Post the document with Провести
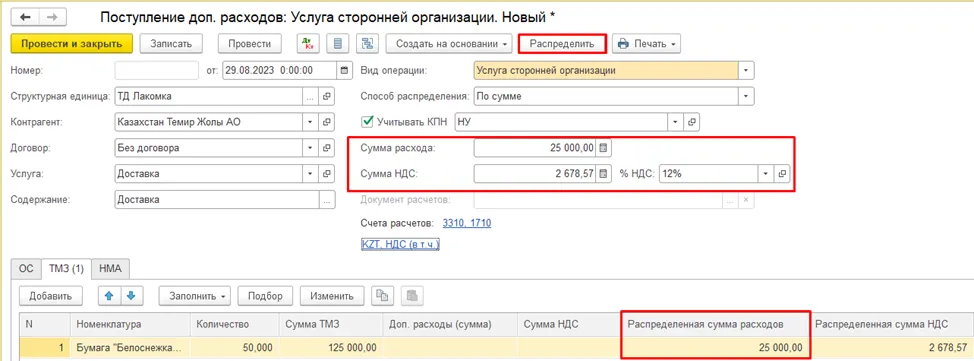 pos(249,43)
